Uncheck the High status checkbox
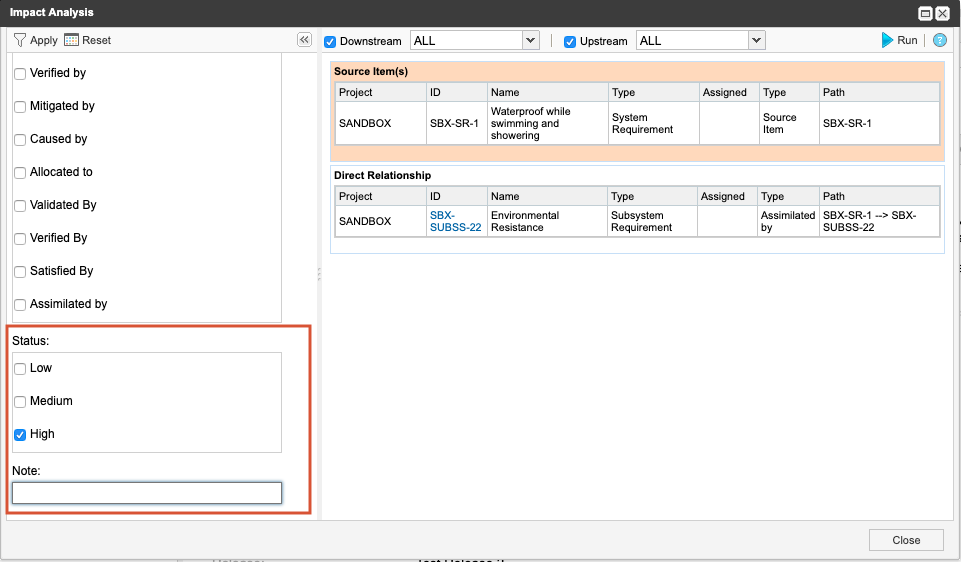This screenshot has height=562, width=961. [20, 435]
